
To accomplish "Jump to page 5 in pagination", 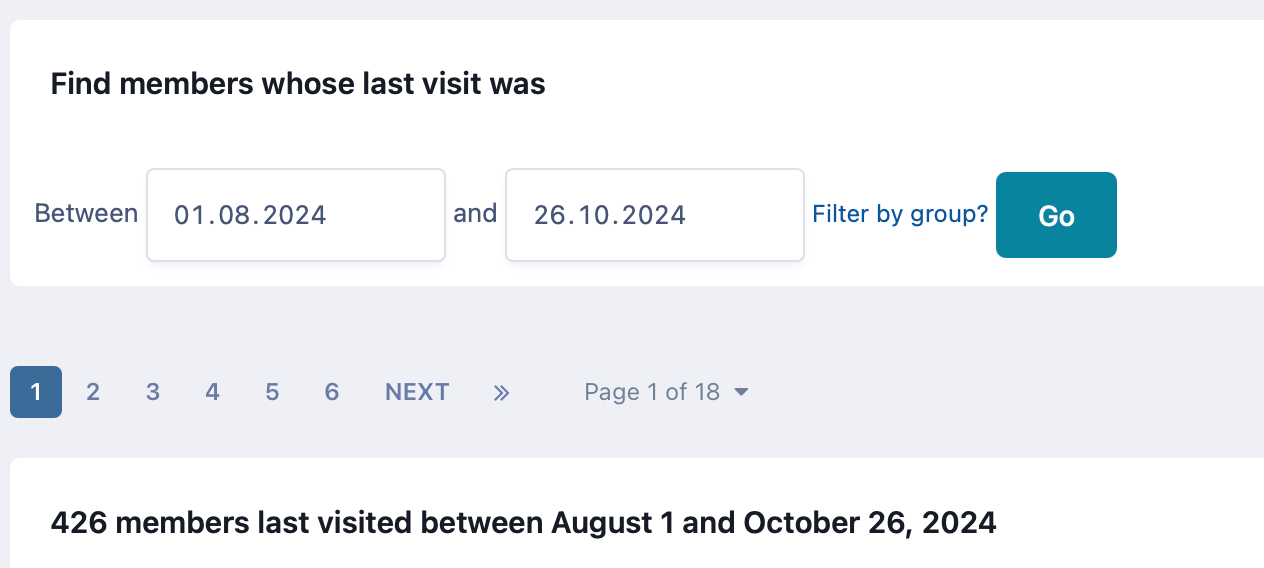I will click(x=272, y=392).
